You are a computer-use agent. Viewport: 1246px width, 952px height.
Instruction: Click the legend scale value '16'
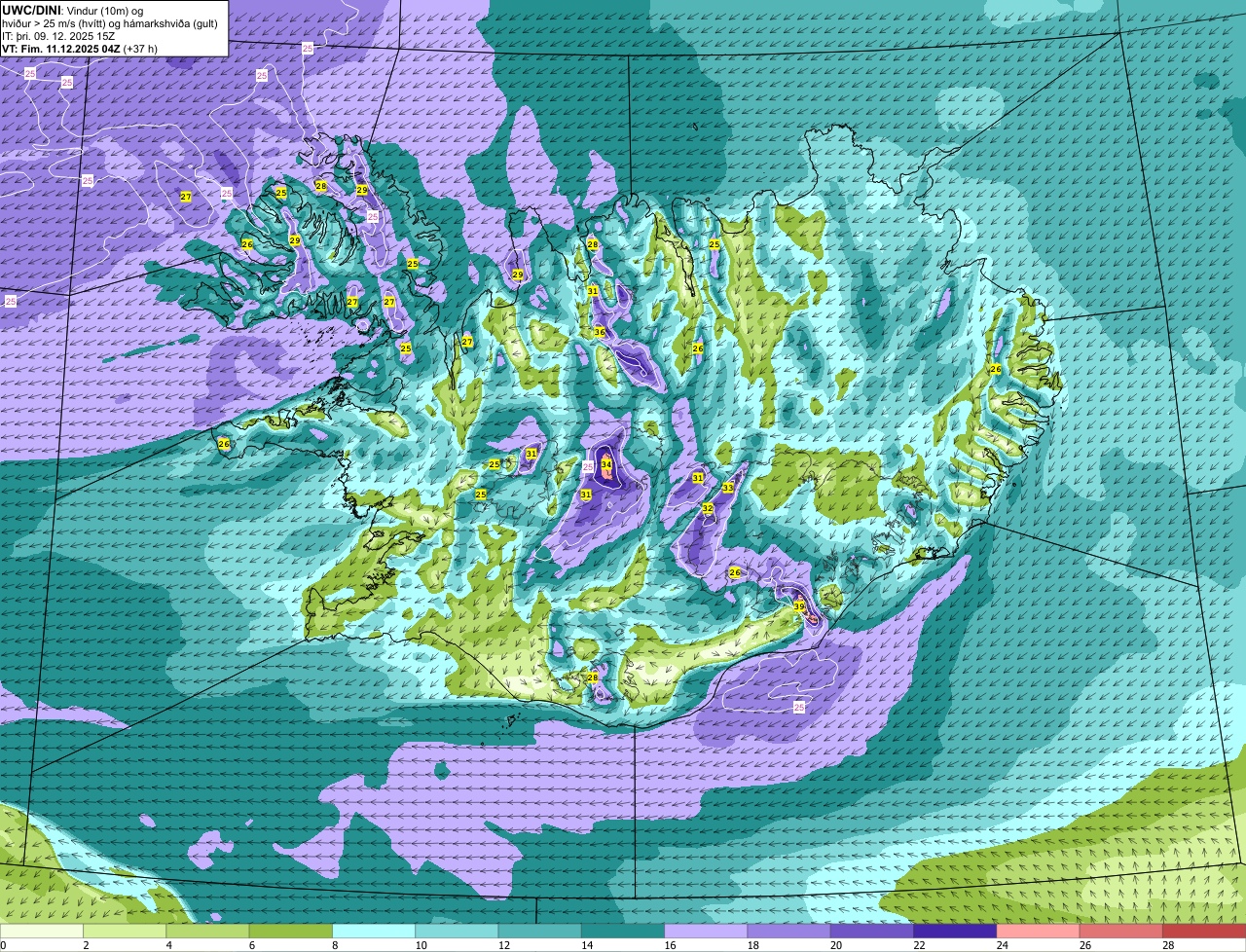pyautogui.click(x=670, y=945)
